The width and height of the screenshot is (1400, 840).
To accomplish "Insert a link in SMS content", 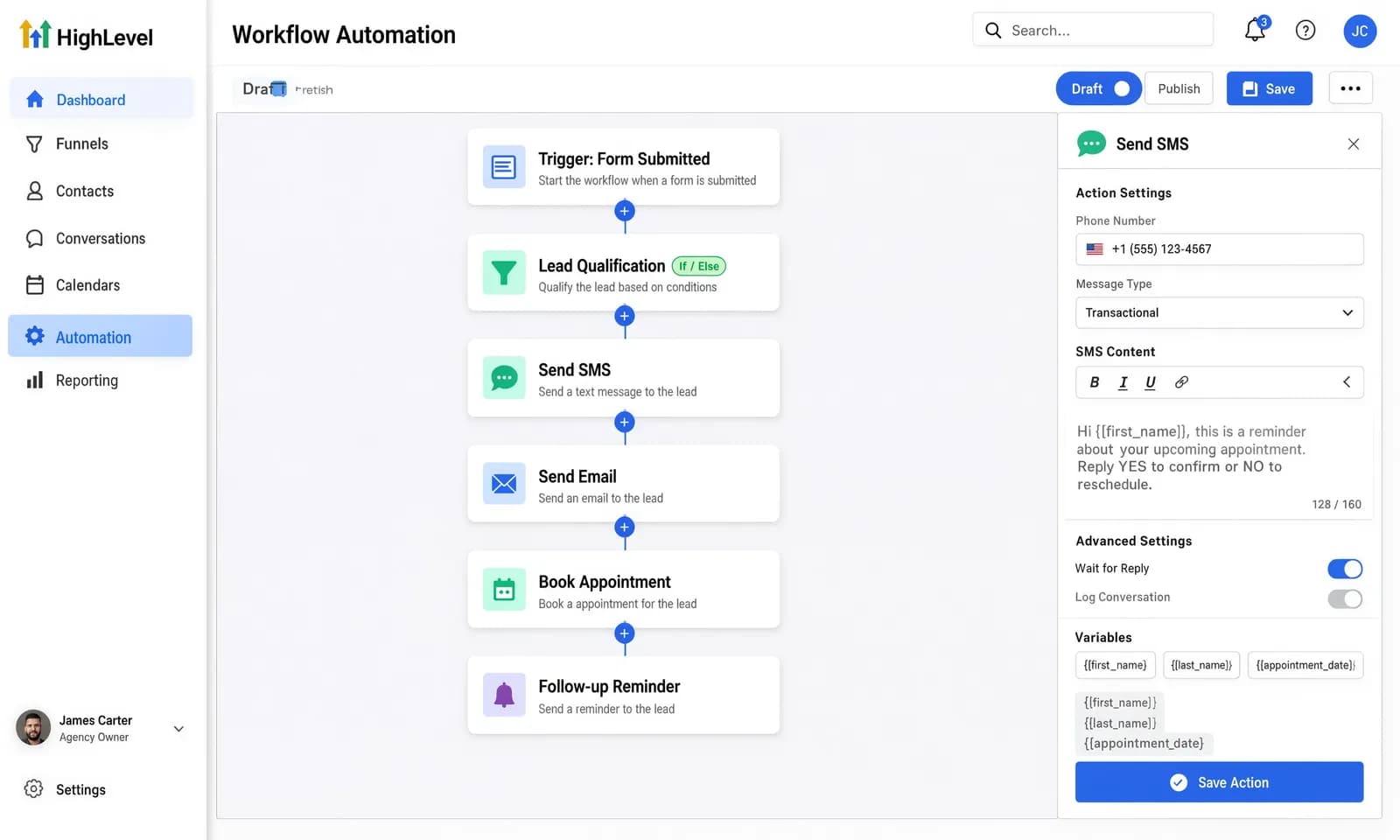I will click(x=1181, y=382).
